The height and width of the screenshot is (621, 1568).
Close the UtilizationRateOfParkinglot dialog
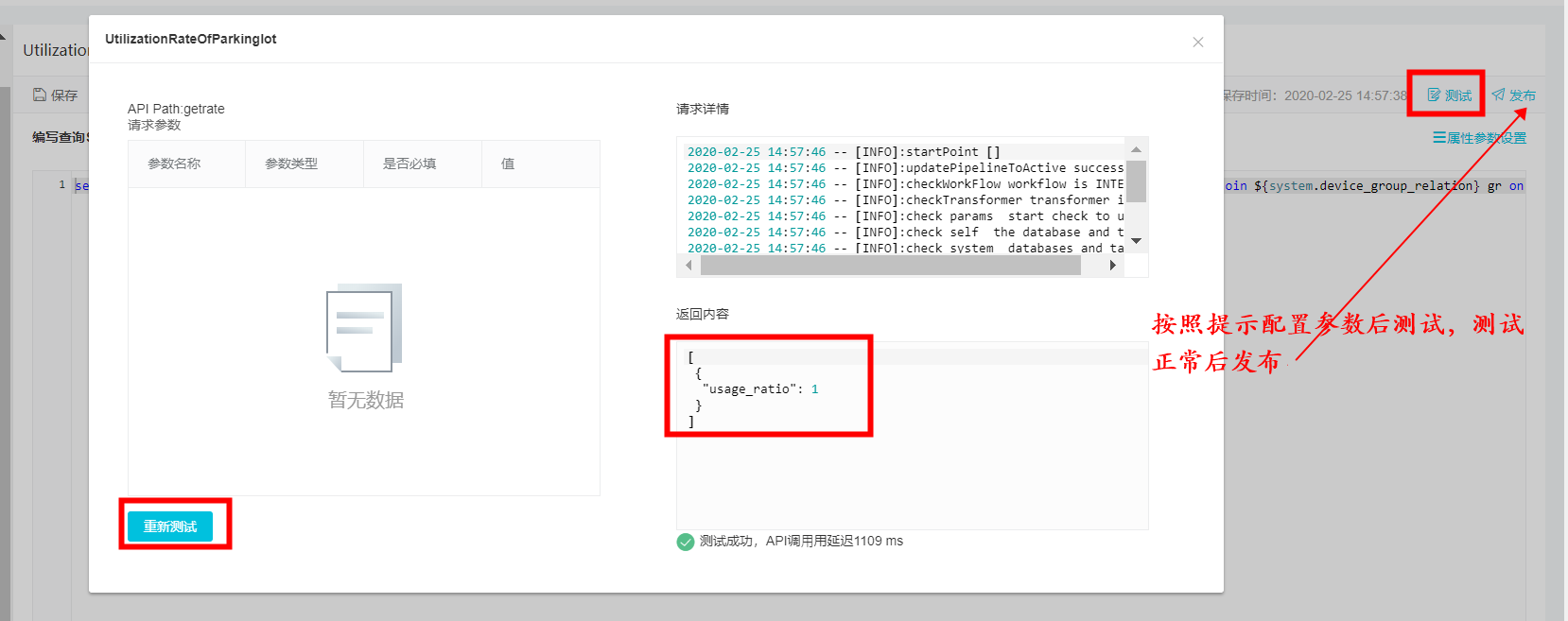click(1198, 42)
